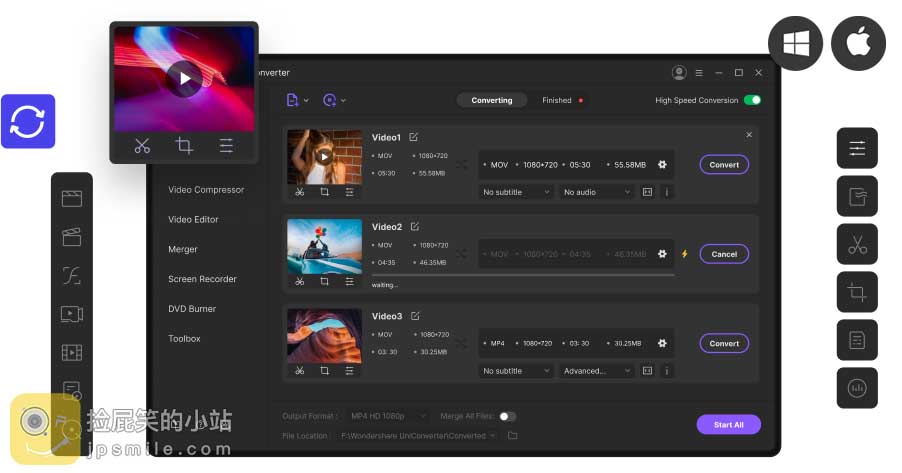The width and height of the screenshot is (902, 473).
Task: Open Video Compressor in sidebar
Action: click(206, 189)
